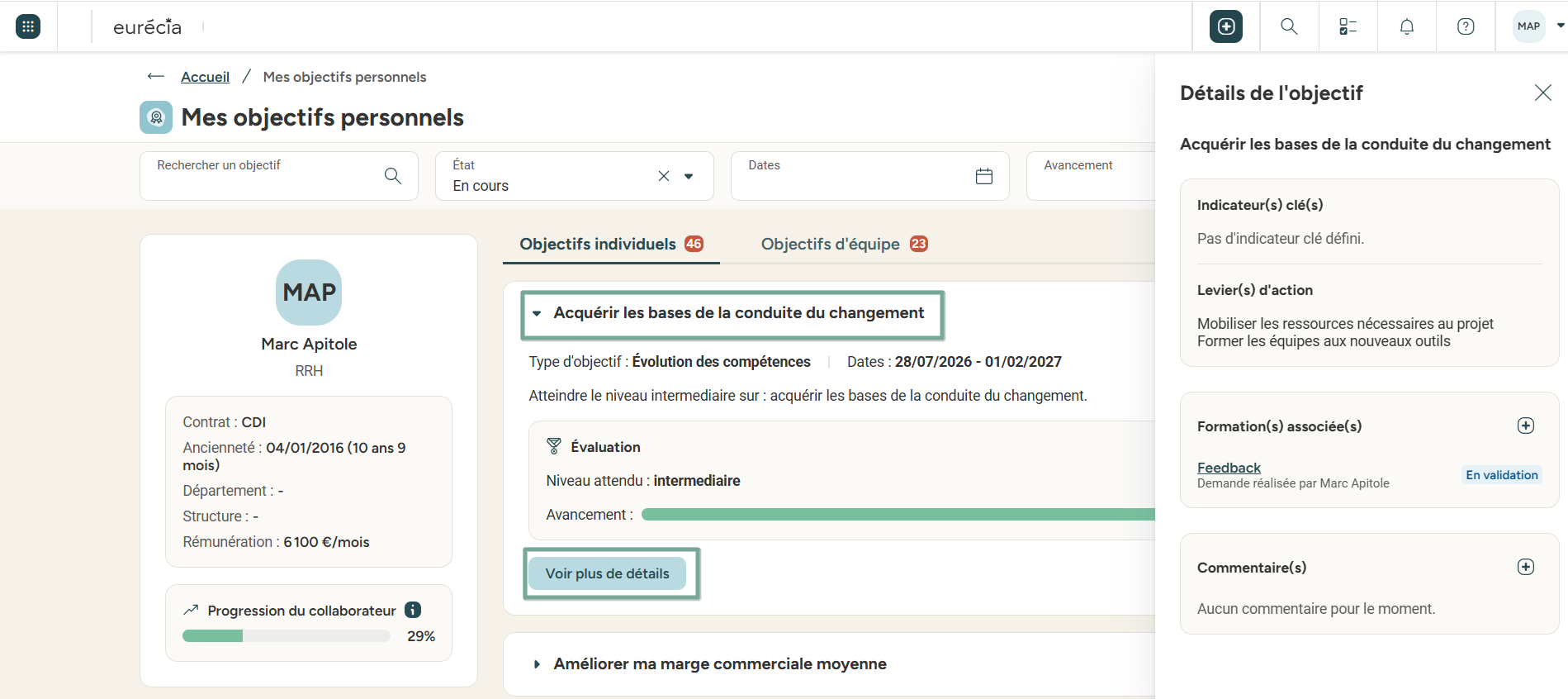1568x699 pixels.
Task: Open the help question mark icon
Action: pyautogui.click(x=1466, y=26)
